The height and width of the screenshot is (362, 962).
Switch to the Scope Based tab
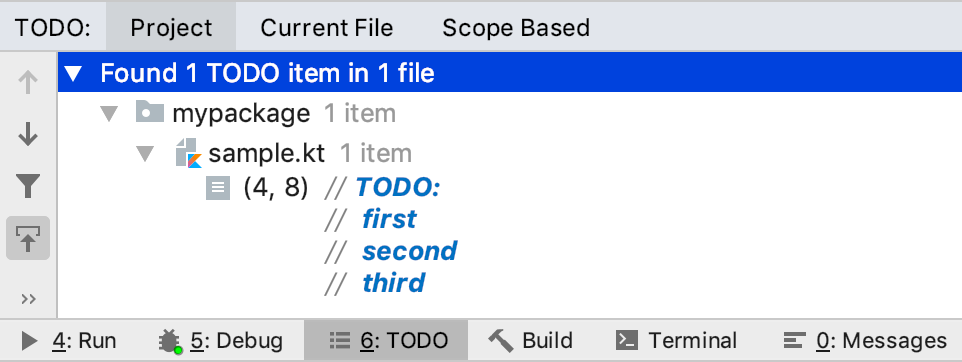click(516, 28)
